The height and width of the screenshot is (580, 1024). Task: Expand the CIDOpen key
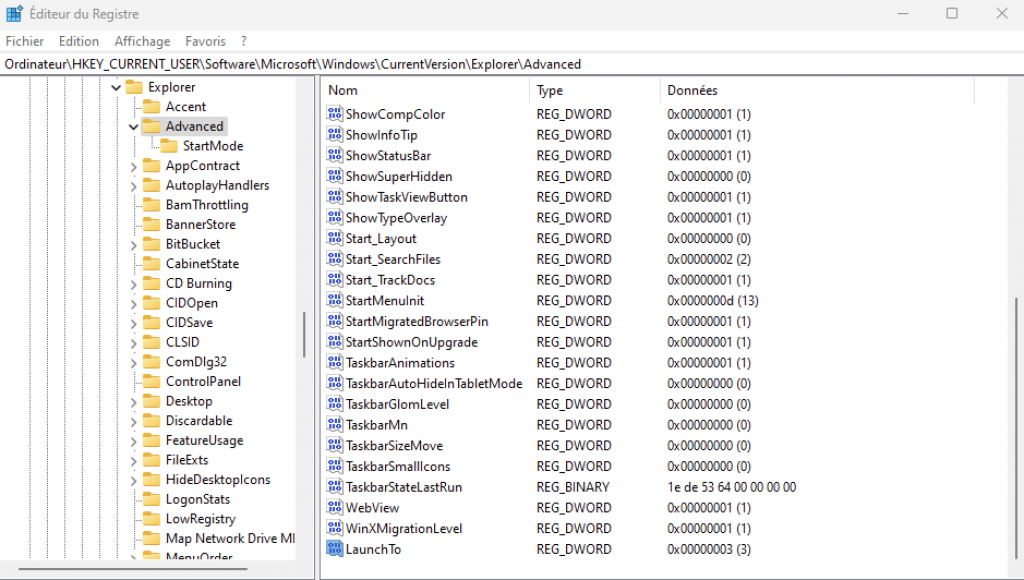coord(134,304)
